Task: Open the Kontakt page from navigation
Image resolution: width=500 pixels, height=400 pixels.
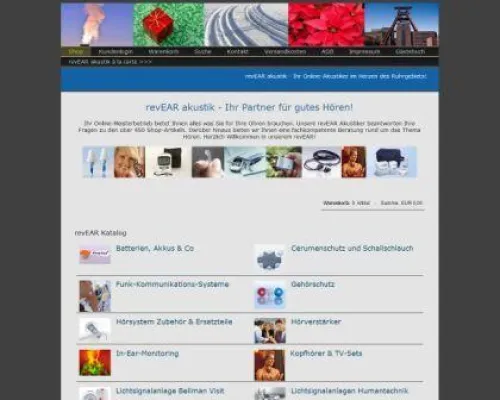Action: (237, 52)
